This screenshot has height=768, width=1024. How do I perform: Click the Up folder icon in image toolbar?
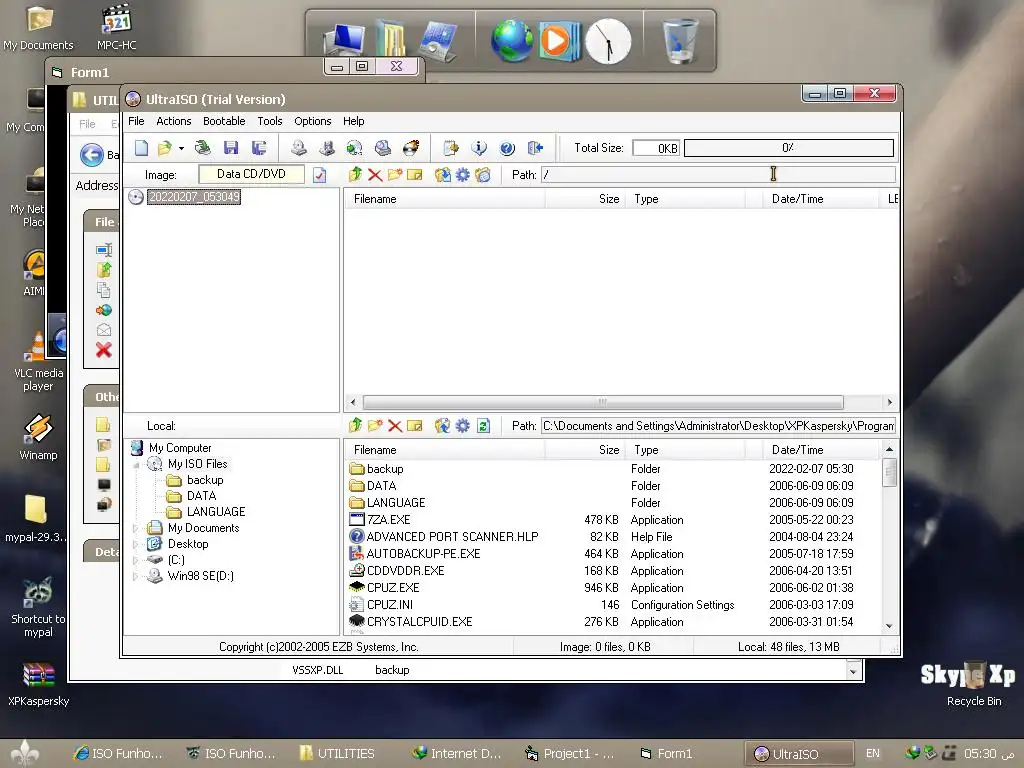pos(355,174)
